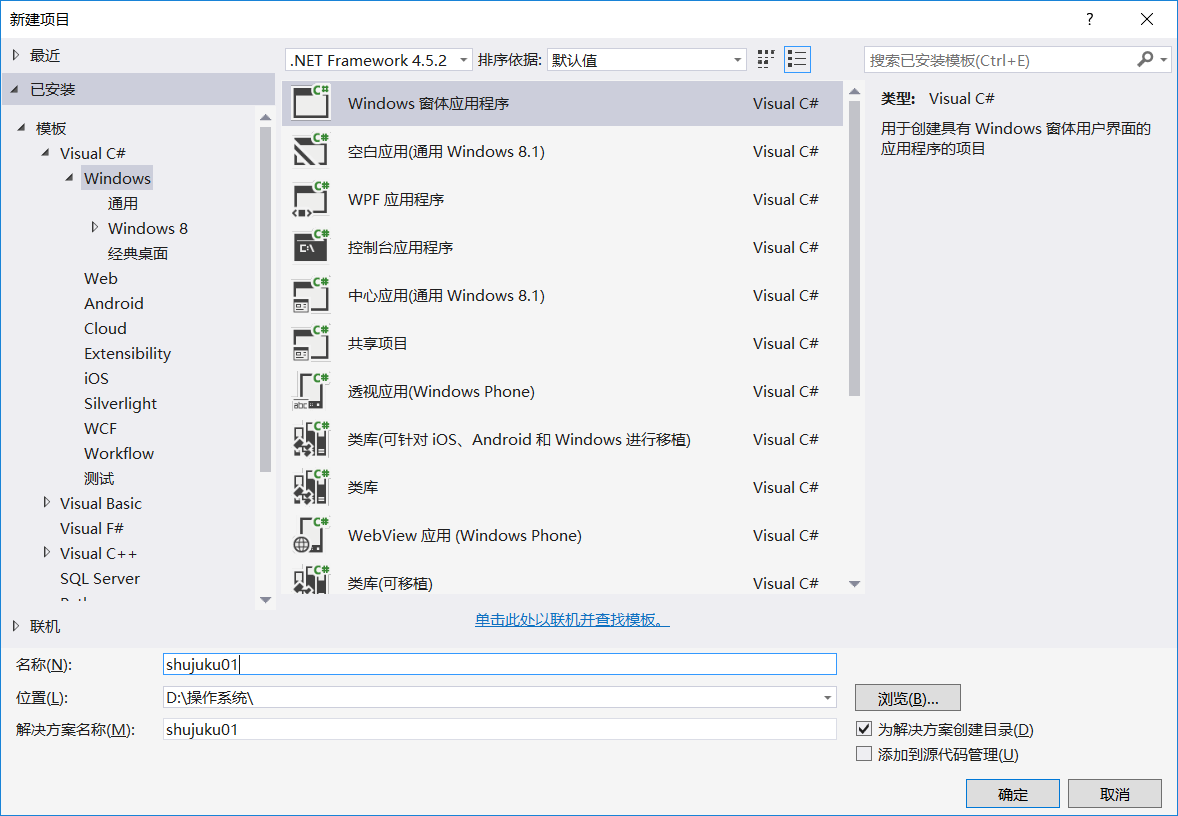Screen dimensions: 1178x816
Task: Click the template list scroll-up arrow
Action: [854, 92]
